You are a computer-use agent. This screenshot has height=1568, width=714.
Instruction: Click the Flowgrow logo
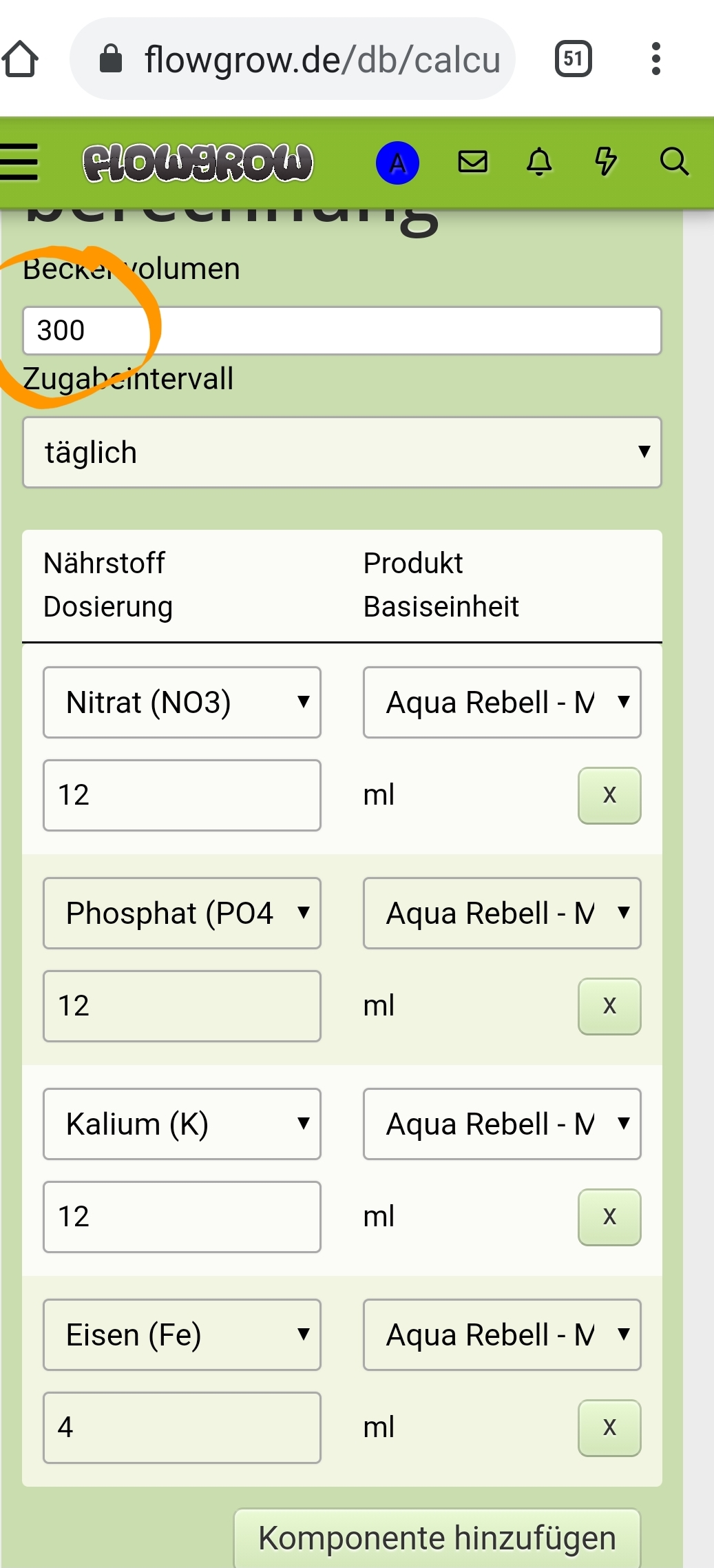198,163
